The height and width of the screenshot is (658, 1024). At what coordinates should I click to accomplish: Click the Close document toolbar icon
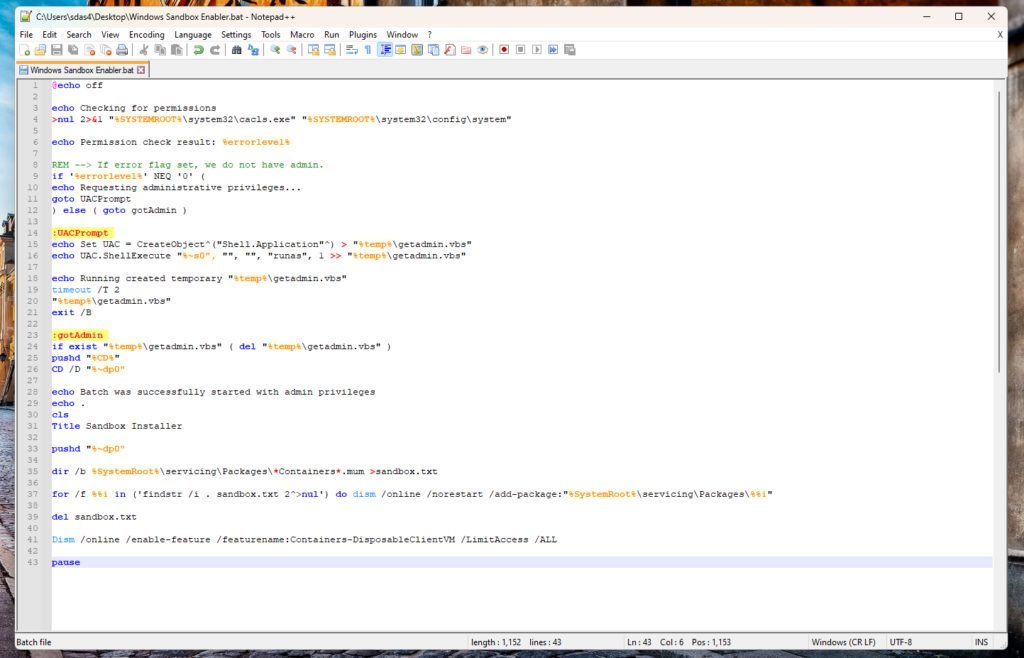click(89, 50)
